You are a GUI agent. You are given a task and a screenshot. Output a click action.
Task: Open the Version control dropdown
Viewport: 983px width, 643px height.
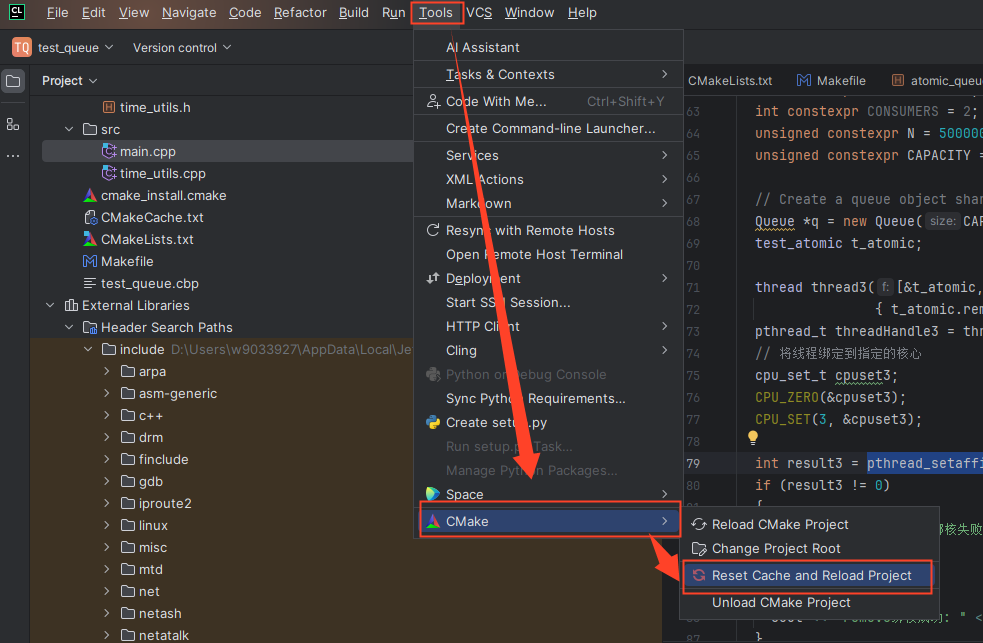pos(182,48)
